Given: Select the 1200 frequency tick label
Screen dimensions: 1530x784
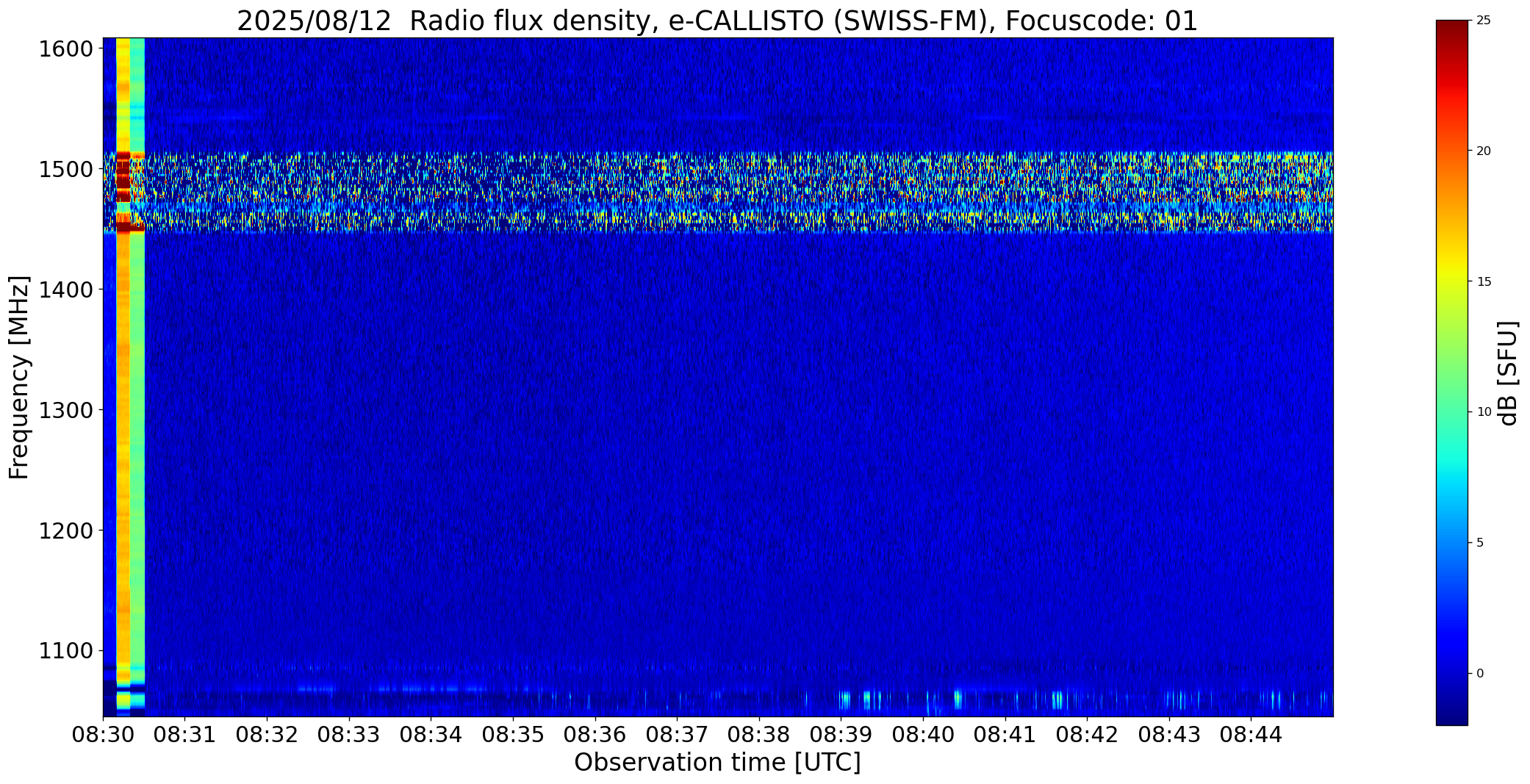Looking at the screenshot, I should pyautogui.click(x=65, y=531).
